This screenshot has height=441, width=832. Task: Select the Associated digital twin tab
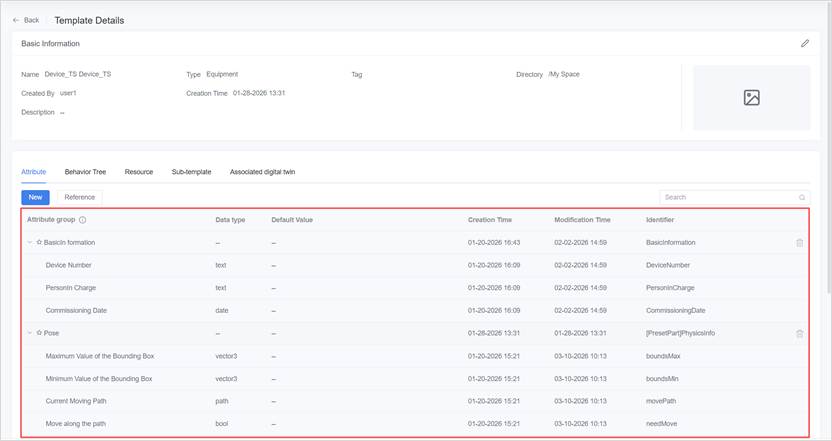(262, 172)
